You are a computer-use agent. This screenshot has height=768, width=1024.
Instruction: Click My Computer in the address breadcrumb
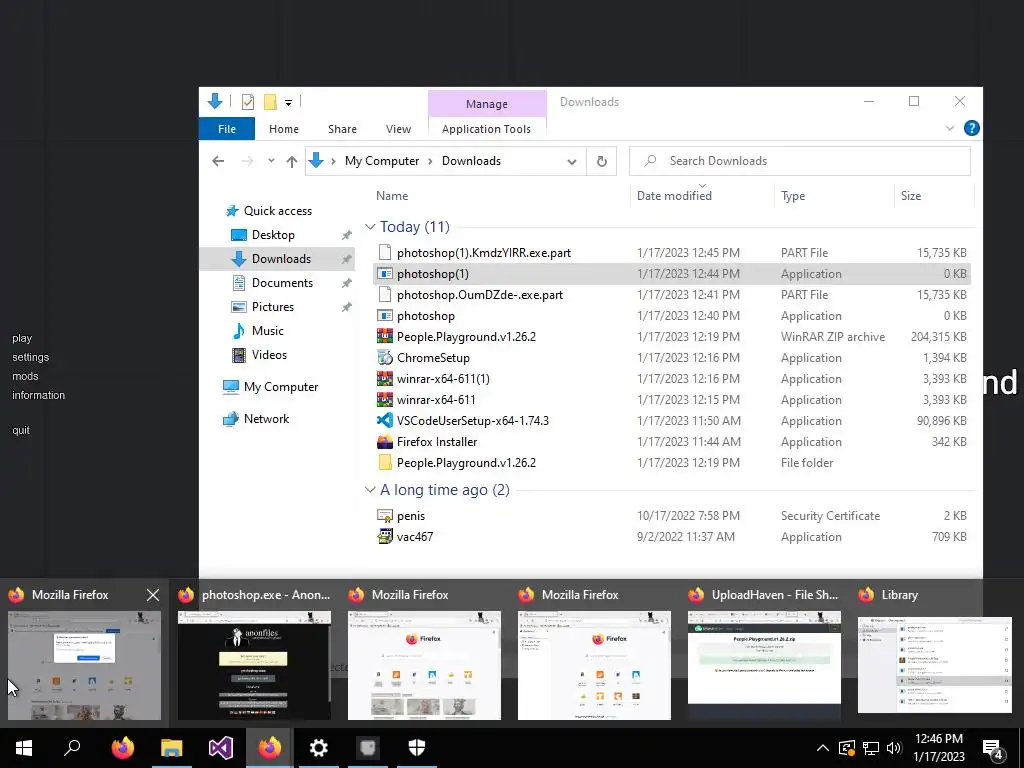tap(382, 161)
